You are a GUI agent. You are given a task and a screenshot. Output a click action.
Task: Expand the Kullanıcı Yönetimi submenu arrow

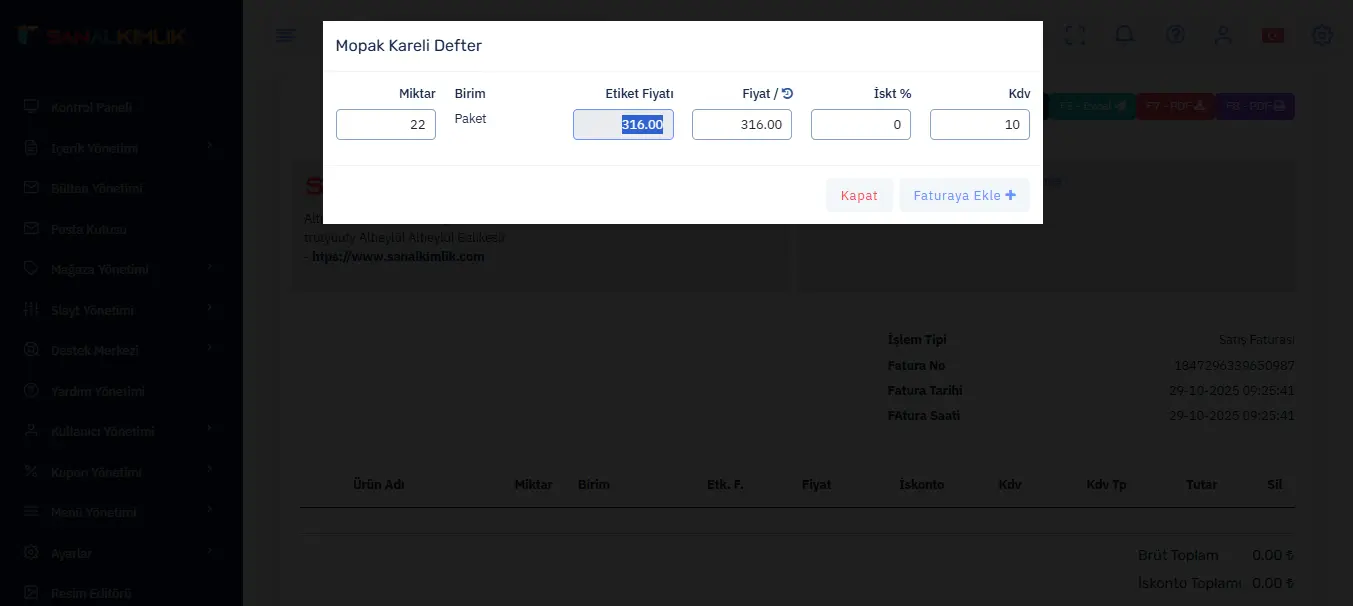point(210,431)
